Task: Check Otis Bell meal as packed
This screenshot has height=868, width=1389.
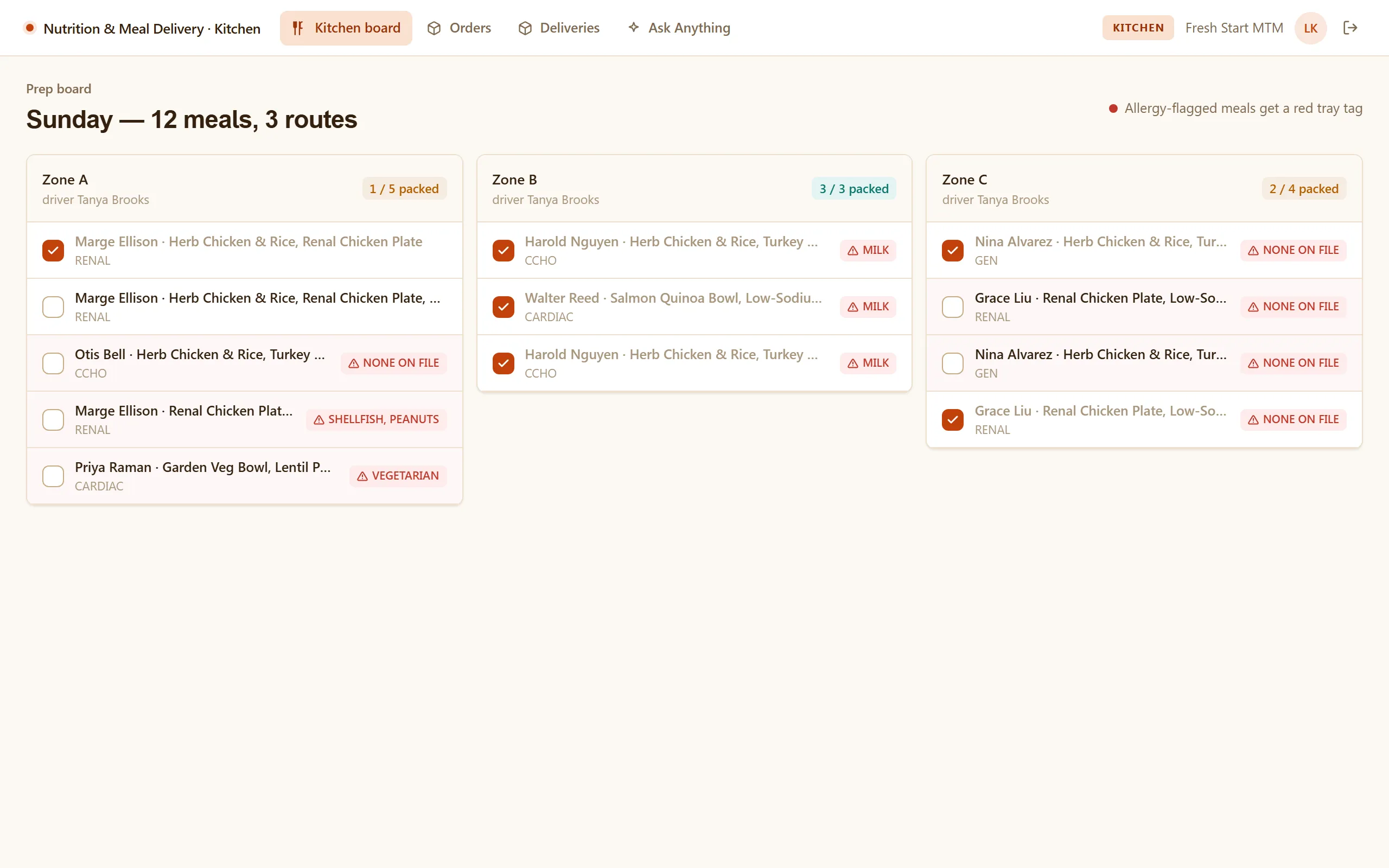Action: (53, 363)
